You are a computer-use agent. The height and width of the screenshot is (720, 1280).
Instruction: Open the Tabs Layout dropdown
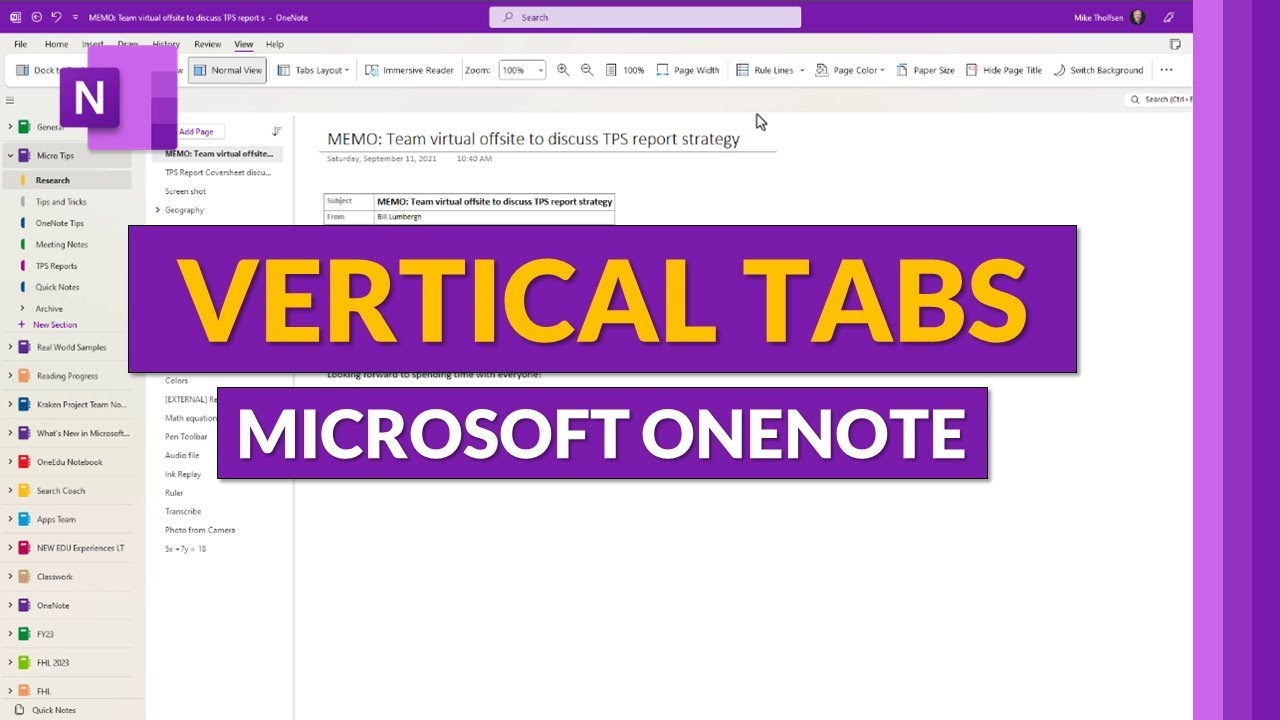313,70
